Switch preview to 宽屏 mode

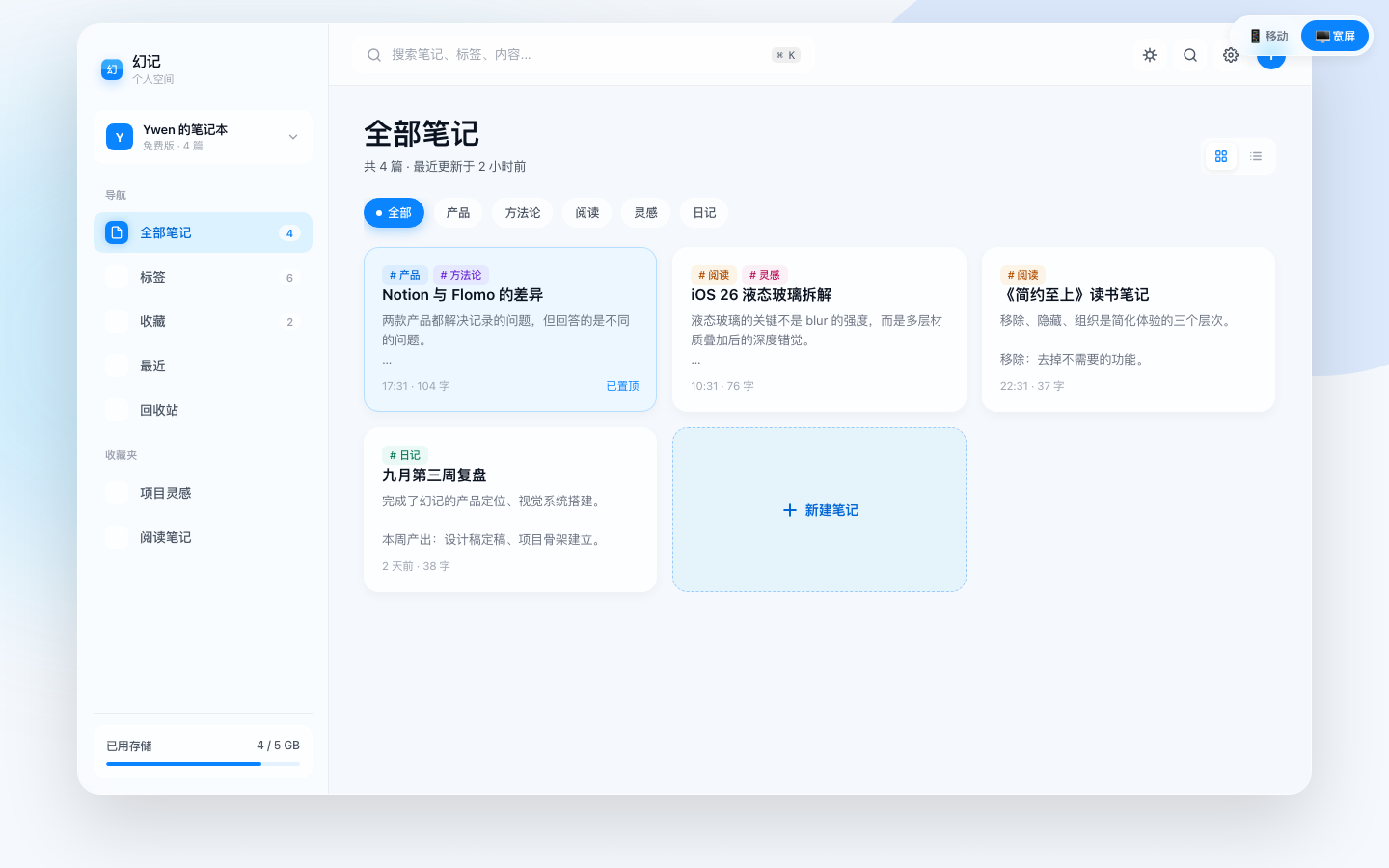pyautogui.click(x=1335, y=36)
